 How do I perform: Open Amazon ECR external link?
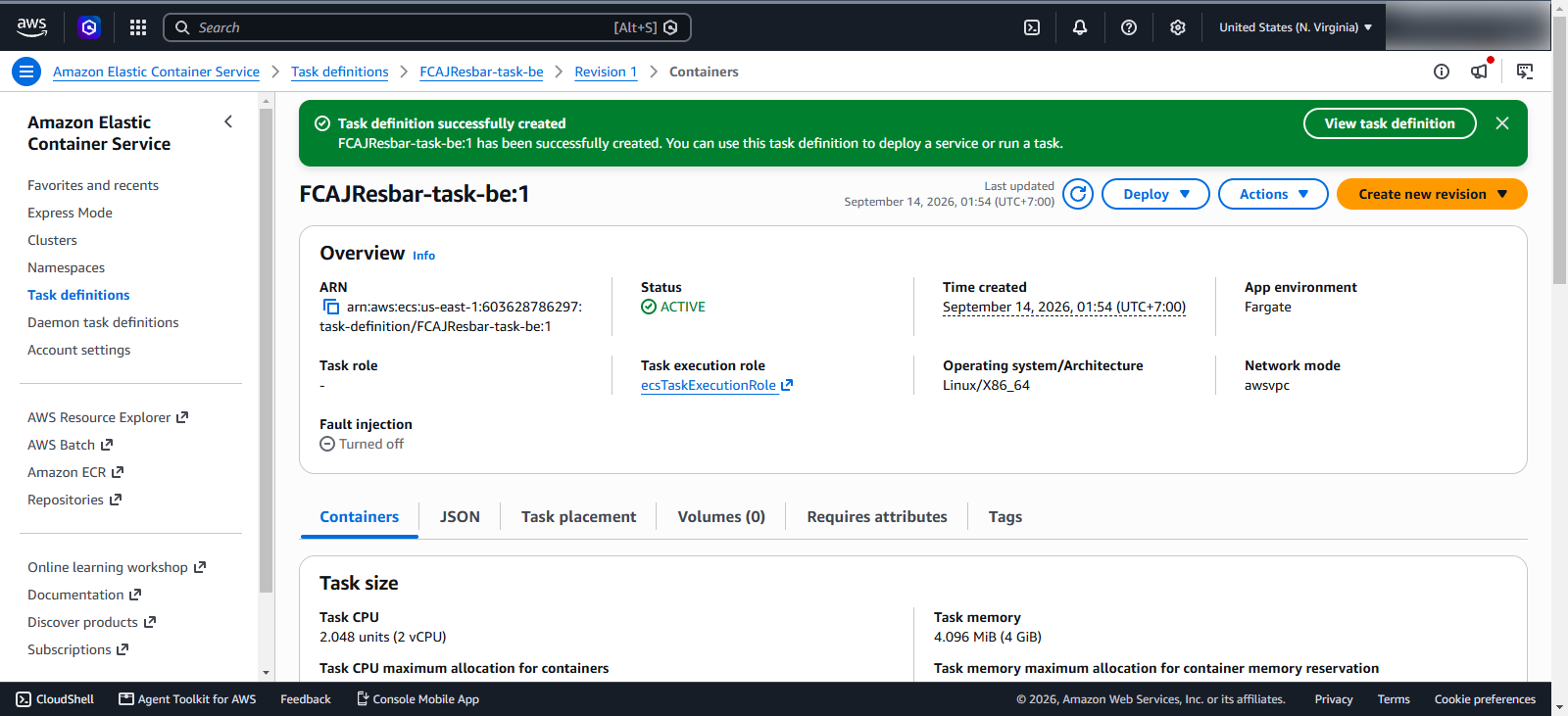75,472
